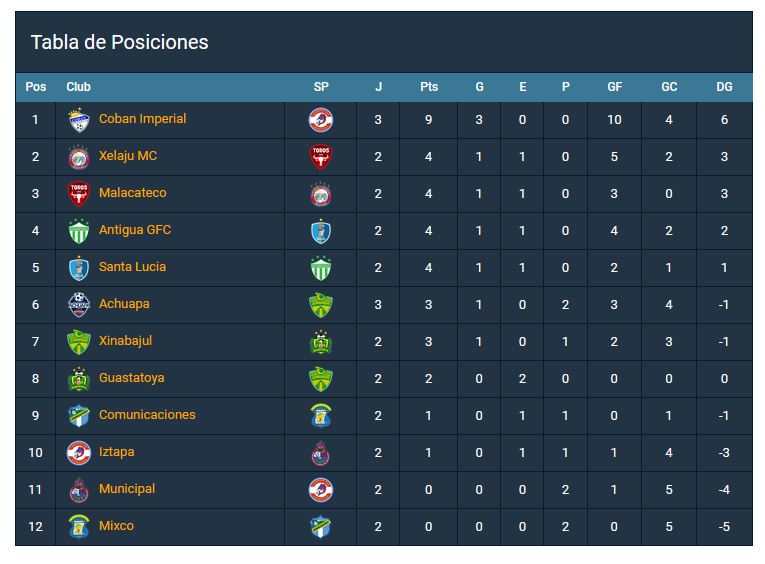Click the Malacateco Toros crest beside its name

click(79, 194)
